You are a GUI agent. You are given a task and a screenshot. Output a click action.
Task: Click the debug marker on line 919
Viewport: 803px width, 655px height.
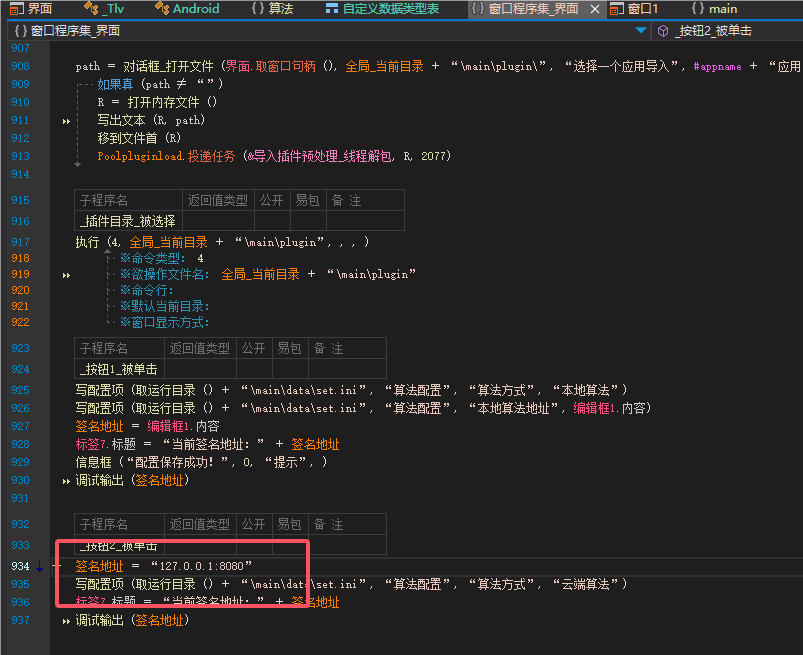coord(67,274)
